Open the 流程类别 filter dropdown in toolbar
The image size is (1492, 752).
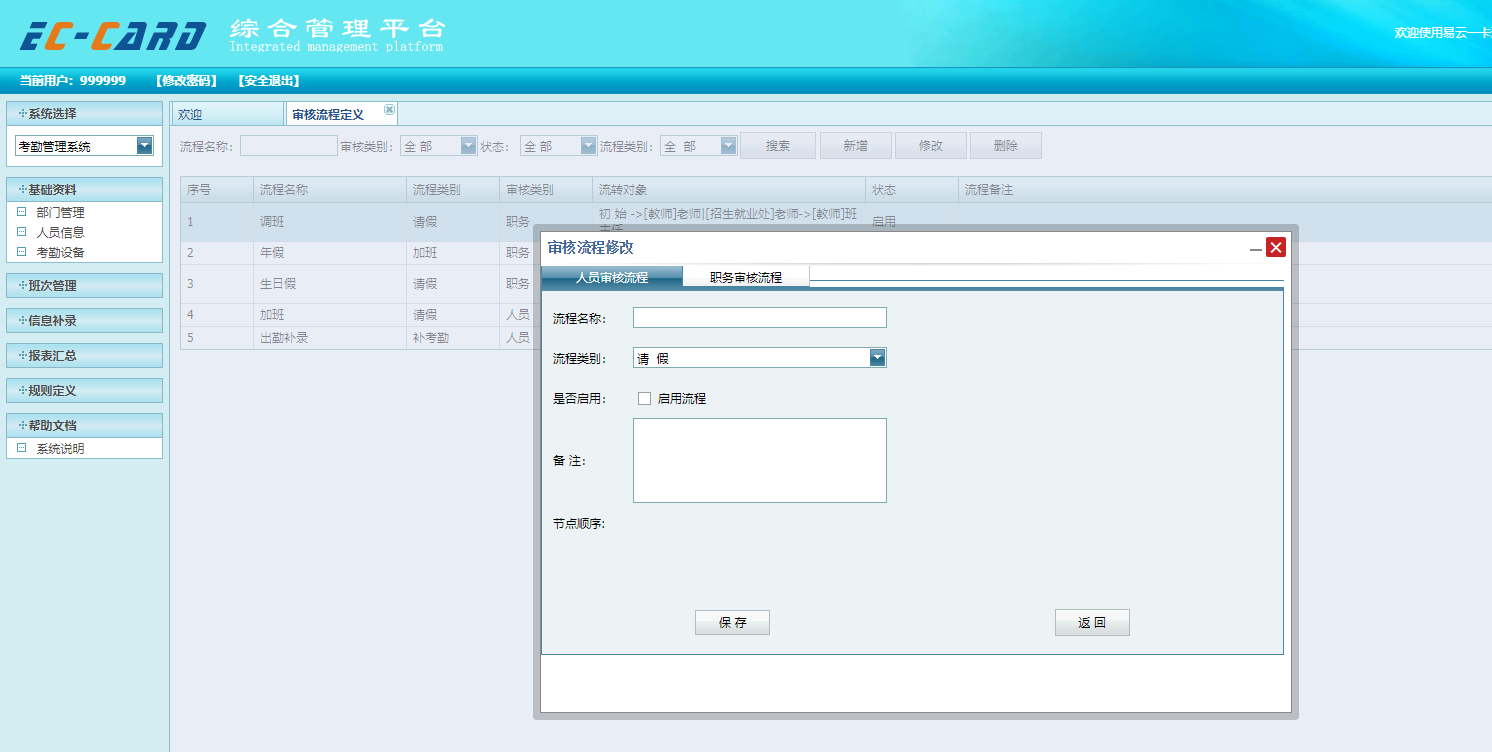tap(729, 146)
